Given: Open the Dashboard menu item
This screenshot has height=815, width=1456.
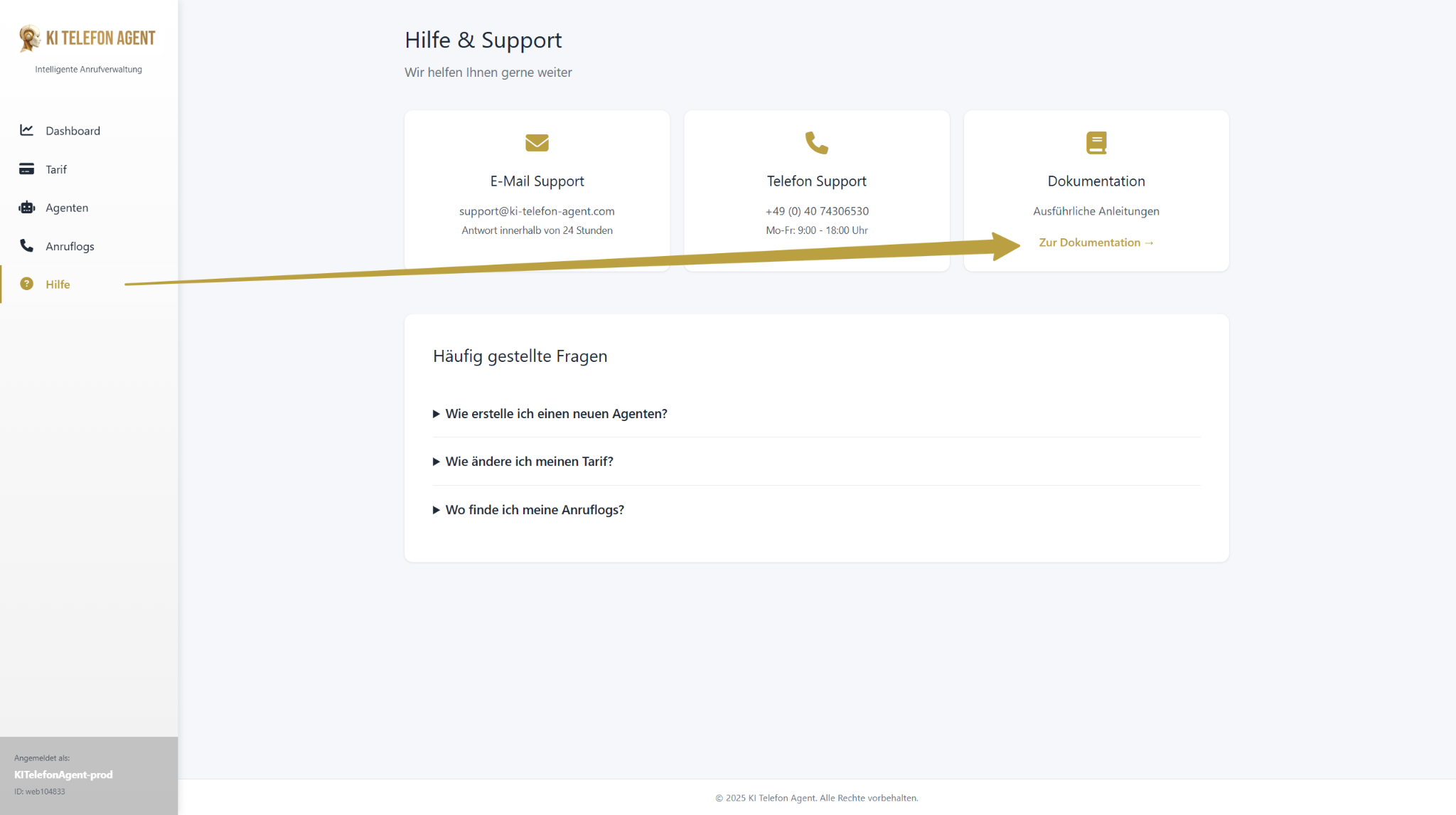Looking at the screenshot, I should [73, 131].
